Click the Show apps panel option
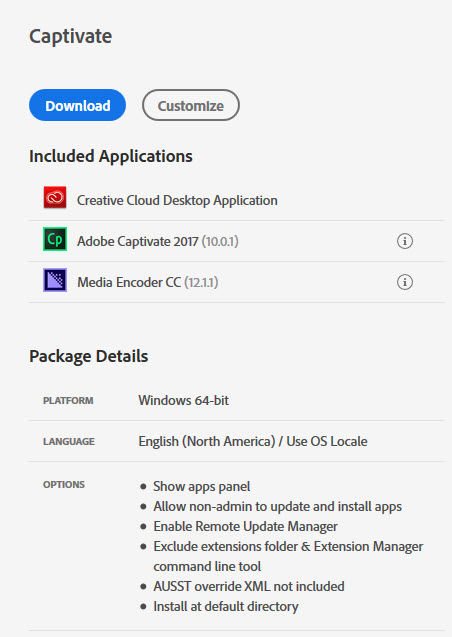This screenshot has width=452, height=637. pyautogui.click(x=201, y=487)
